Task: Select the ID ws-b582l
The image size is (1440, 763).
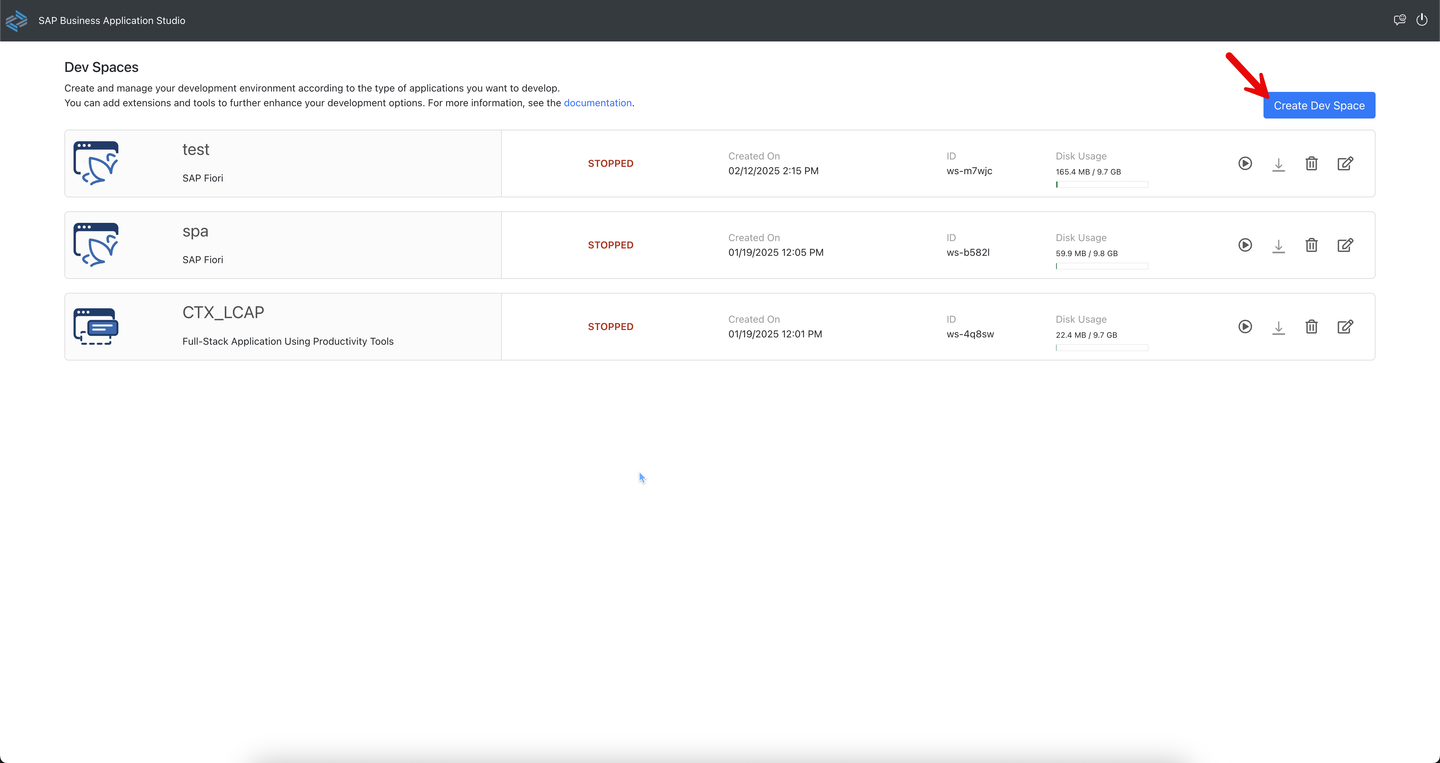Action: (968, 253)
